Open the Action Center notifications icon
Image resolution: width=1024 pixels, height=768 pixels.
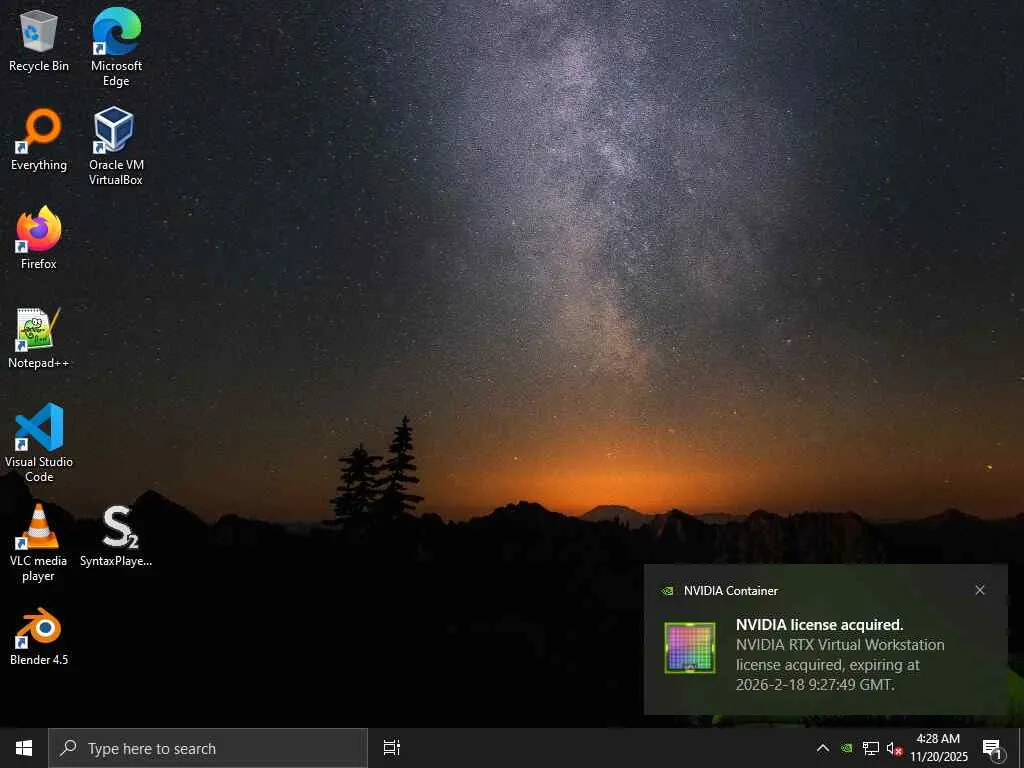(x=992, y=748)
